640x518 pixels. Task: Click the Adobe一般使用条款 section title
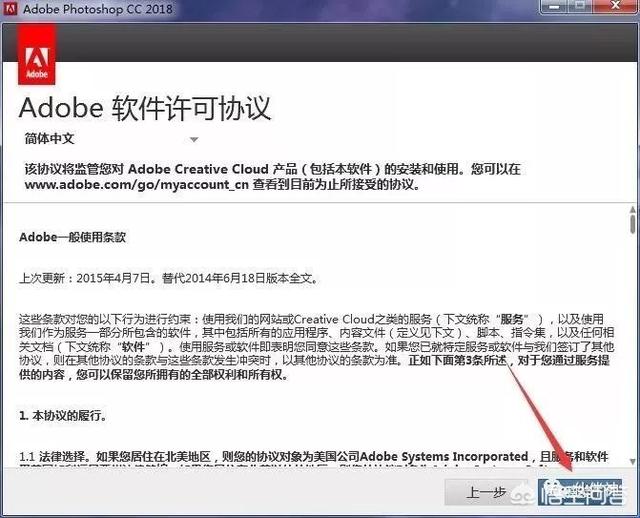click(x=73, y=237)
